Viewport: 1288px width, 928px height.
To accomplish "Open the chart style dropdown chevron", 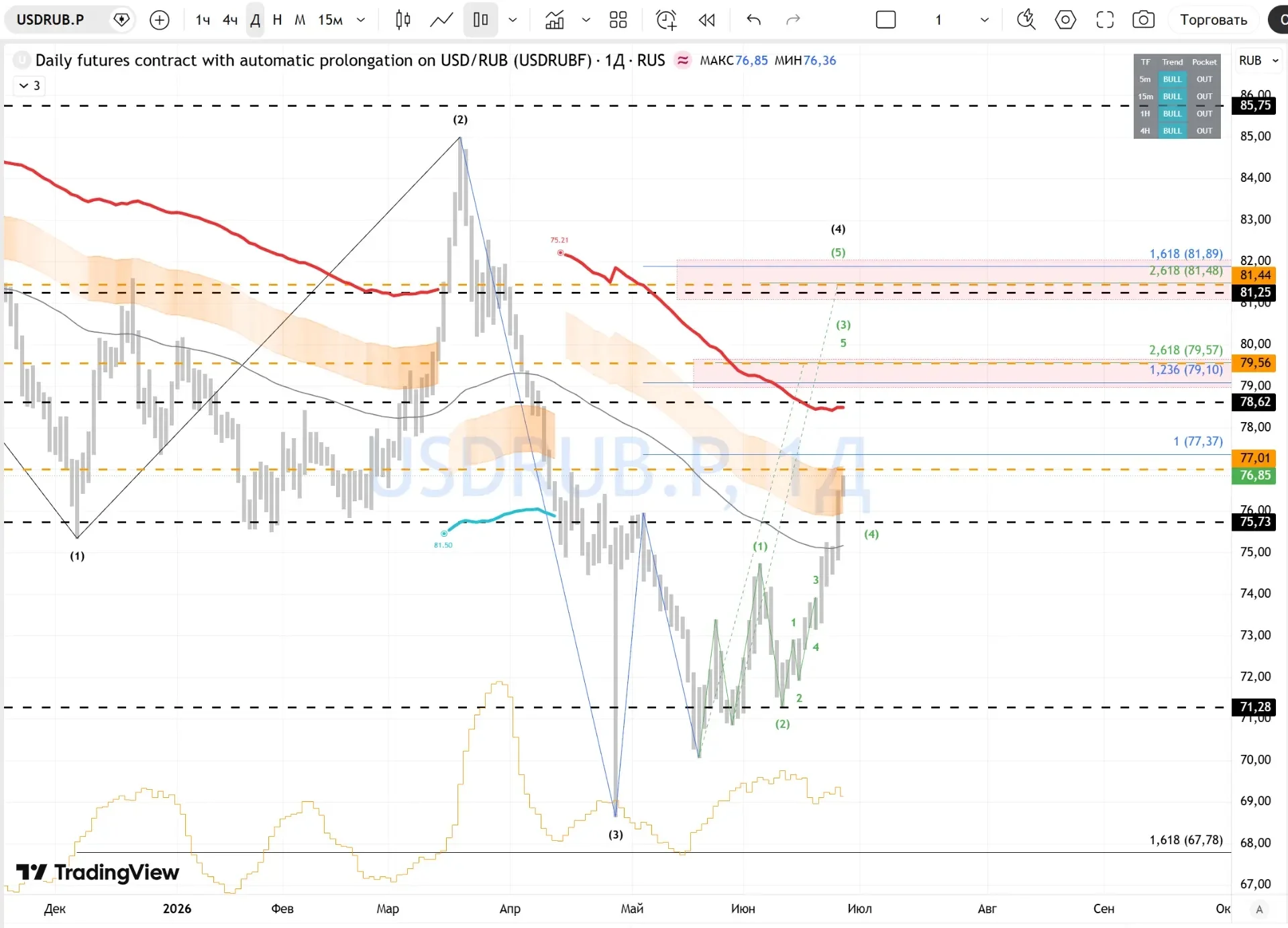I will [x=513, y=20].
